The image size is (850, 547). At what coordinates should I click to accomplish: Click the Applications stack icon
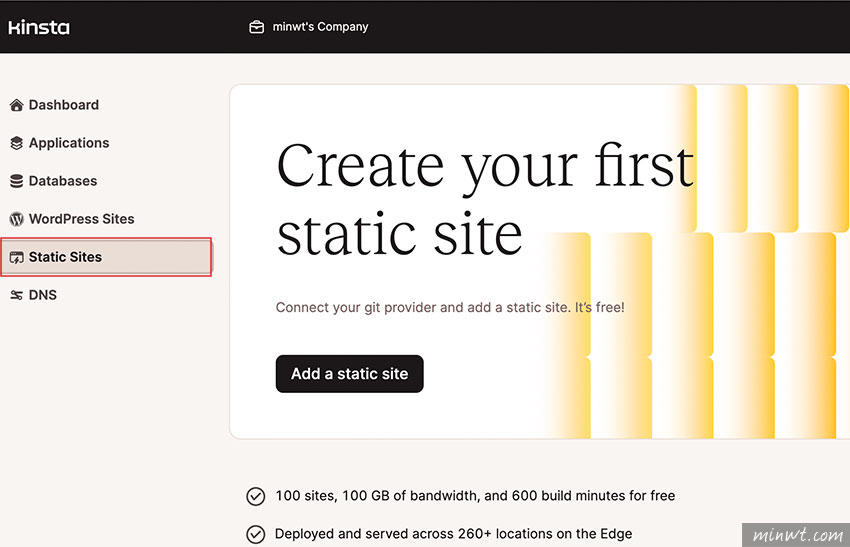[17, 143]
